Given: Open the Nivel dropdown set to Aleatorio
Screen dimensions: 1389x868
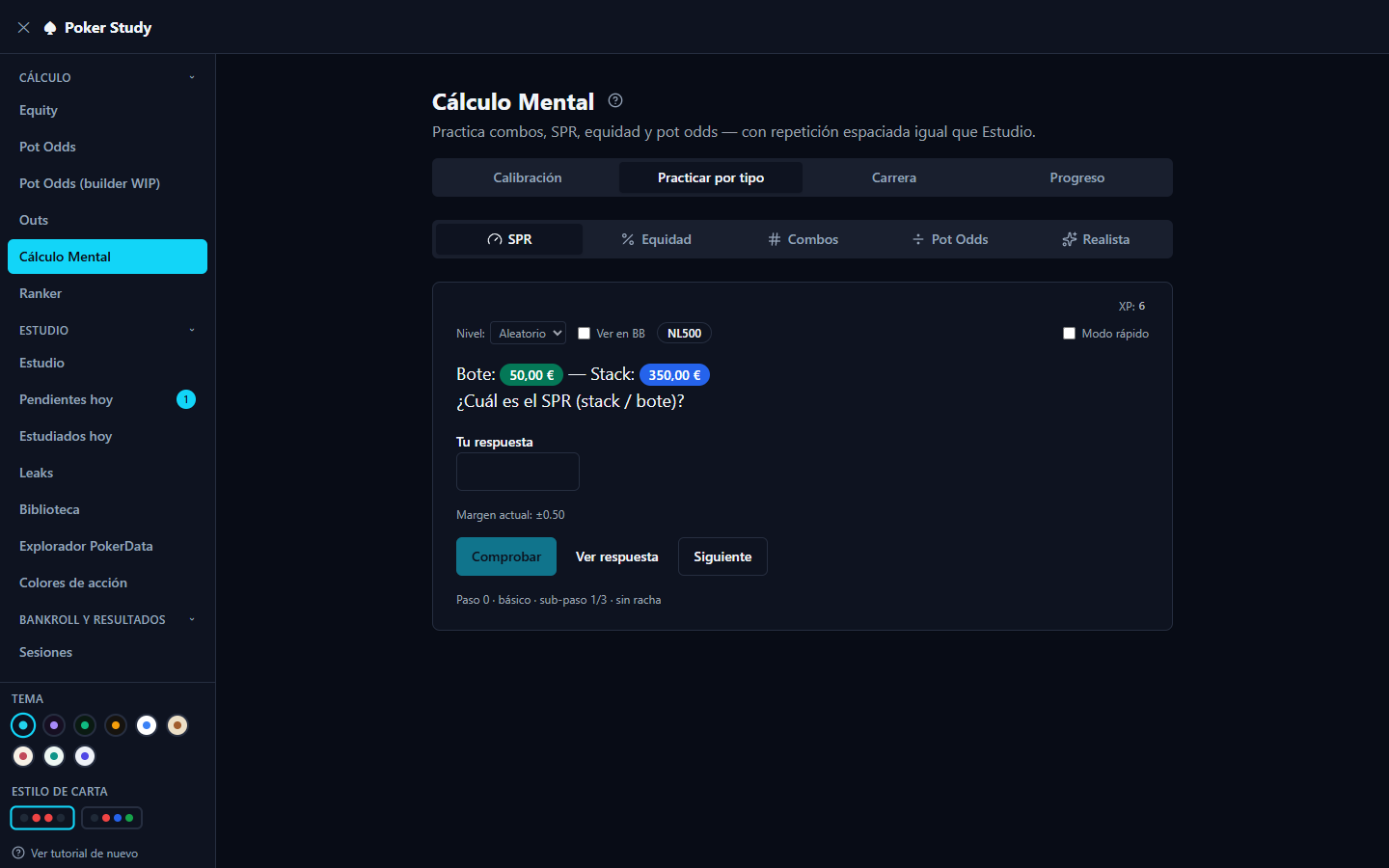Looking at the screenshot, I should (x=529, y=334).
